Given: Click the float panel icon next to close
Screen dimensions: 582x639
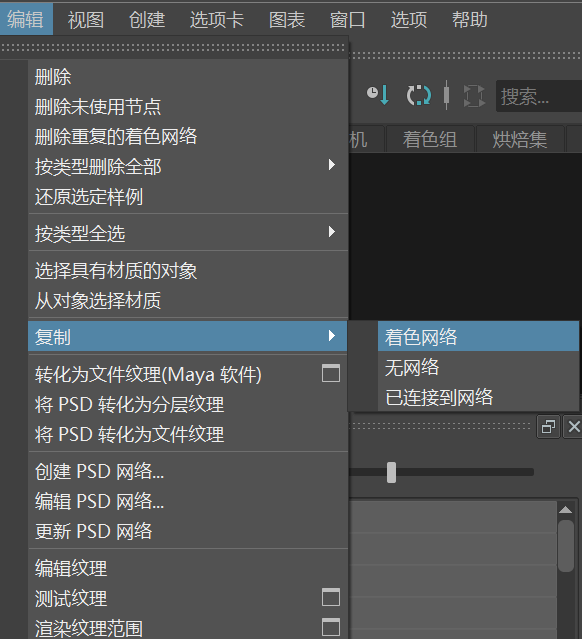Looking at the screenshot, I should [548, 427].
